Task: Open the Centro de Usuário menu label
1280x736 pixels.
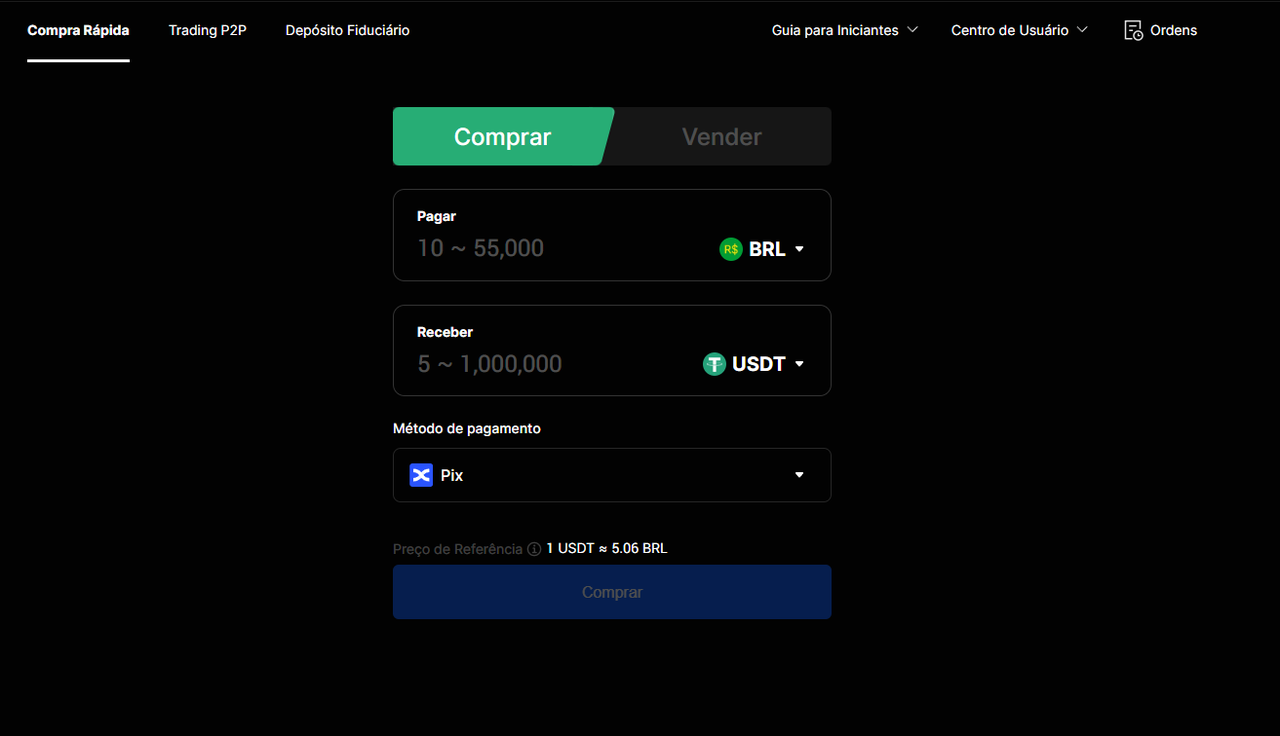Action: [1009, 30]
